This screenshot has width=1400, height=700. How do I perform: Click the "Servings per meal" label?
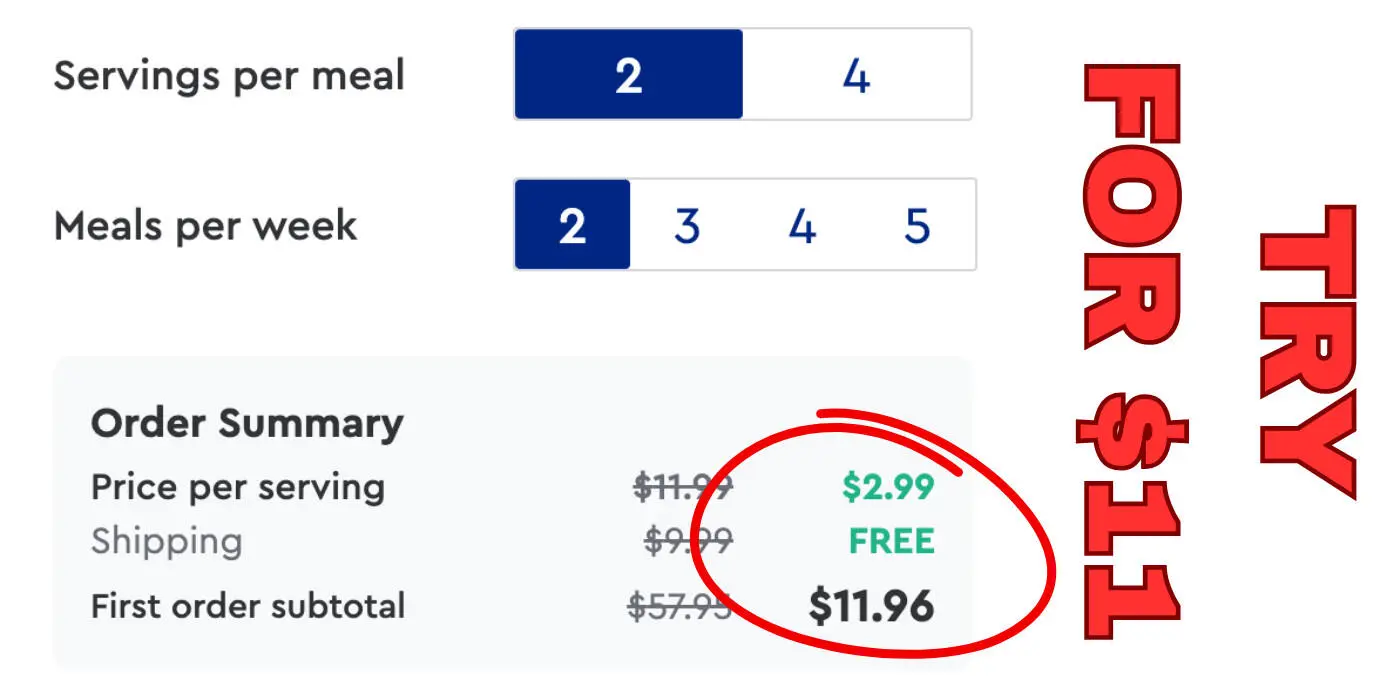tap(229, 76)
